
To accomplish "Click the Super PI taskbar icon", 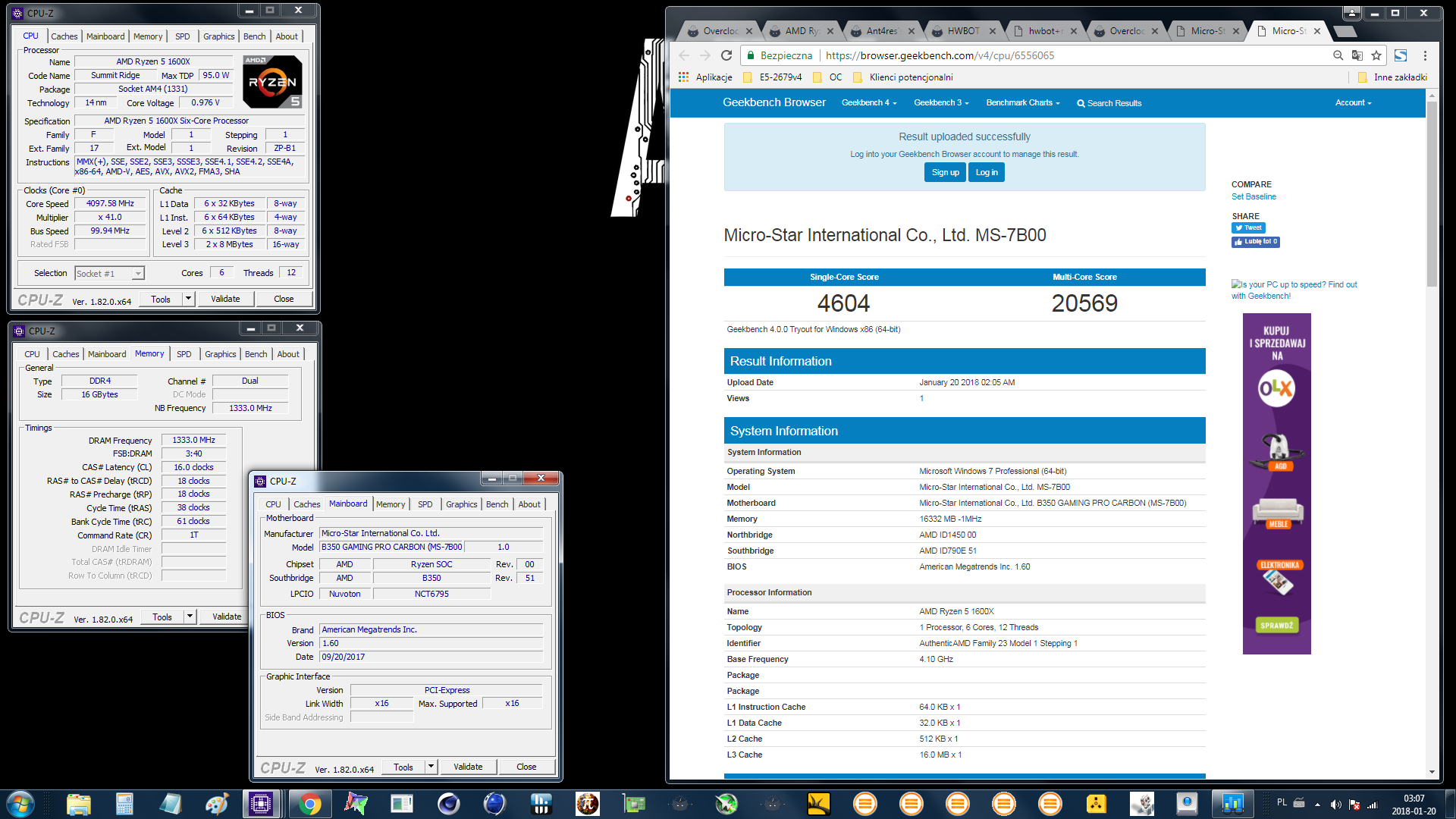I will coord(587,804).
